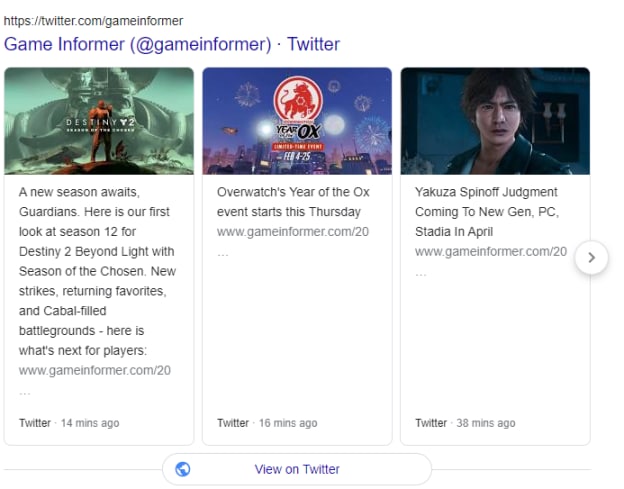
Task: Advance the tweet carousel with the next arrow
Action: tap(592, 258)
